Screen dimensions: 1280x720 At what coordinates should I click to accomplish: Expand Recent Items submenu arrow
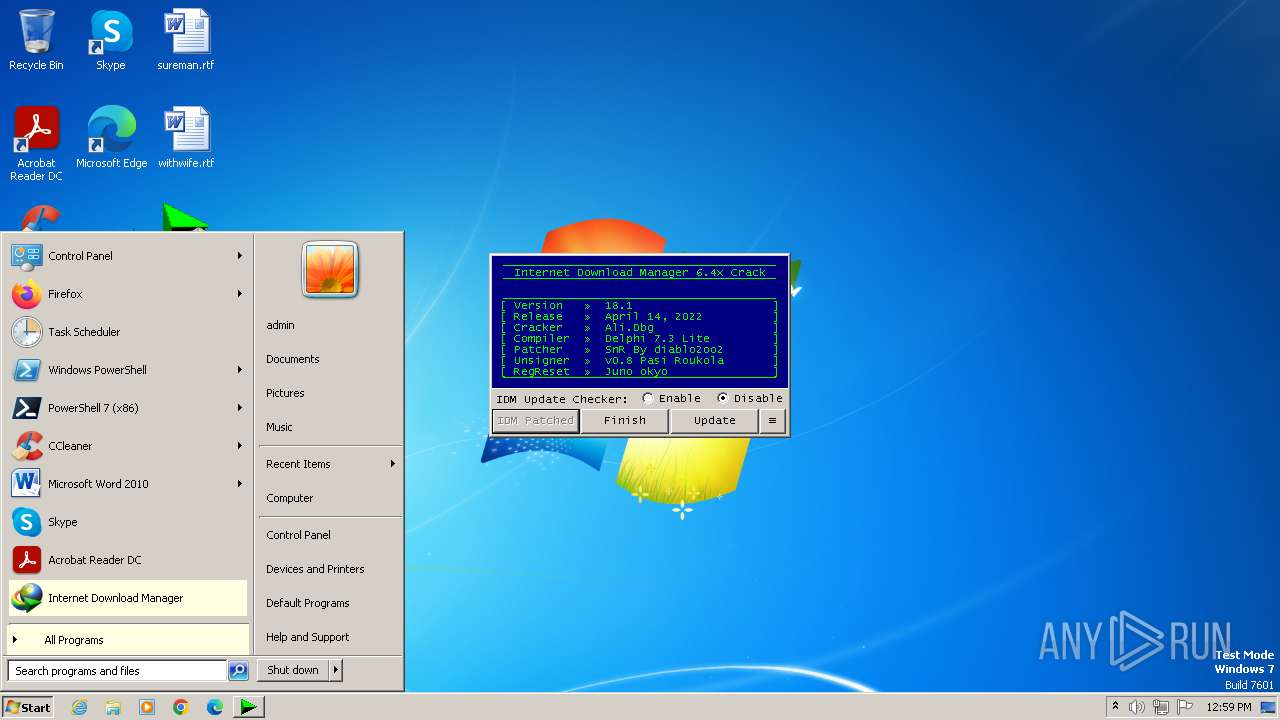[x=393, y=464]
